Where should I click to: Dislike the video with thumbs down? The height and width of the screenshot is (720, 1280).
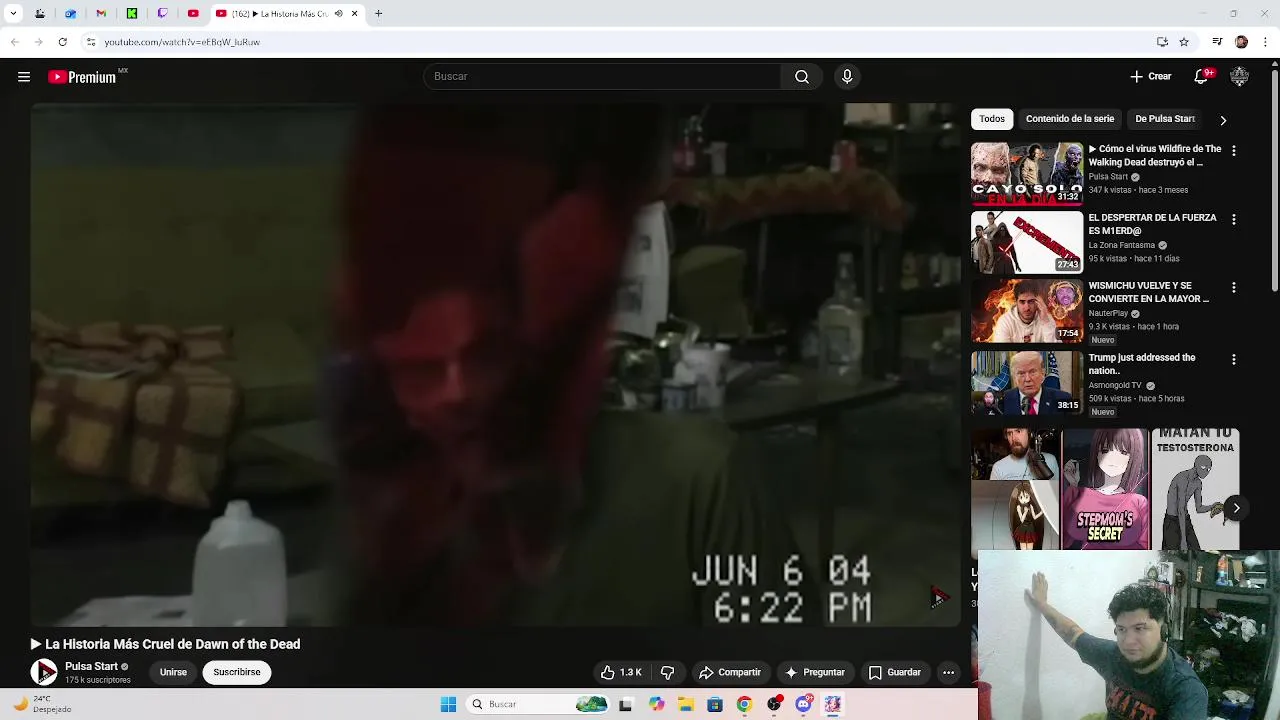tap(668, 673)
